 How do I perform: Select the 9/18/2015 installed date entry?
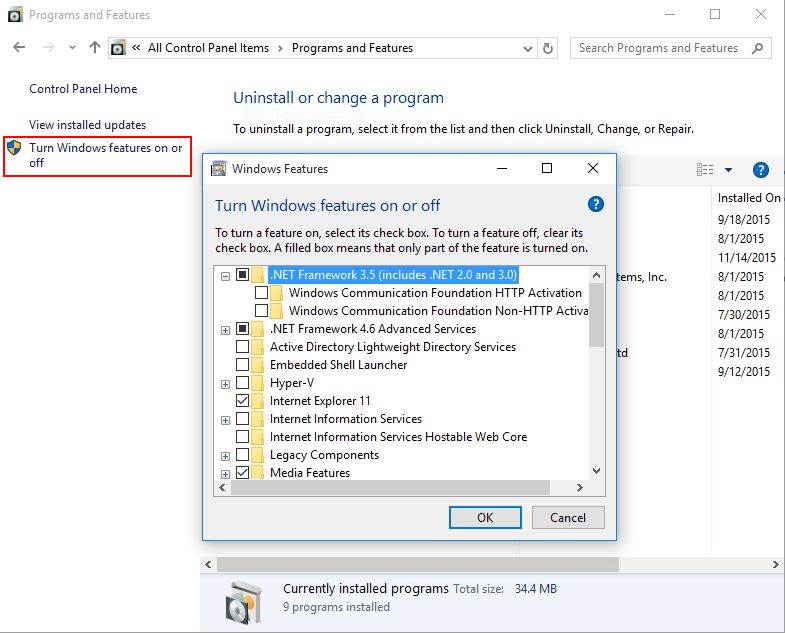click(744, 220)
